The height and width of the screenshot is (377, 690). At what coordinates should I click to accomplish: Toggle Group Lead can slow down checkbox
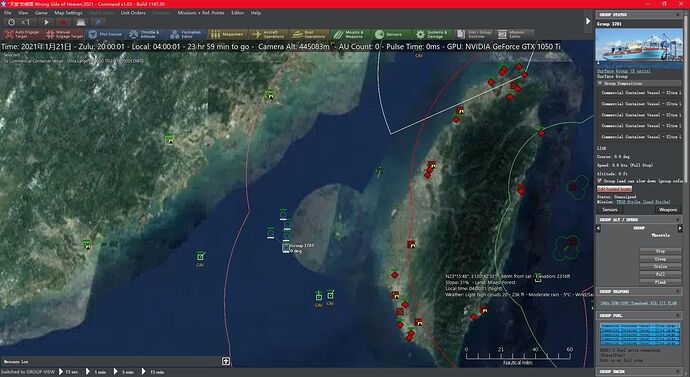[x=599, y=181]
